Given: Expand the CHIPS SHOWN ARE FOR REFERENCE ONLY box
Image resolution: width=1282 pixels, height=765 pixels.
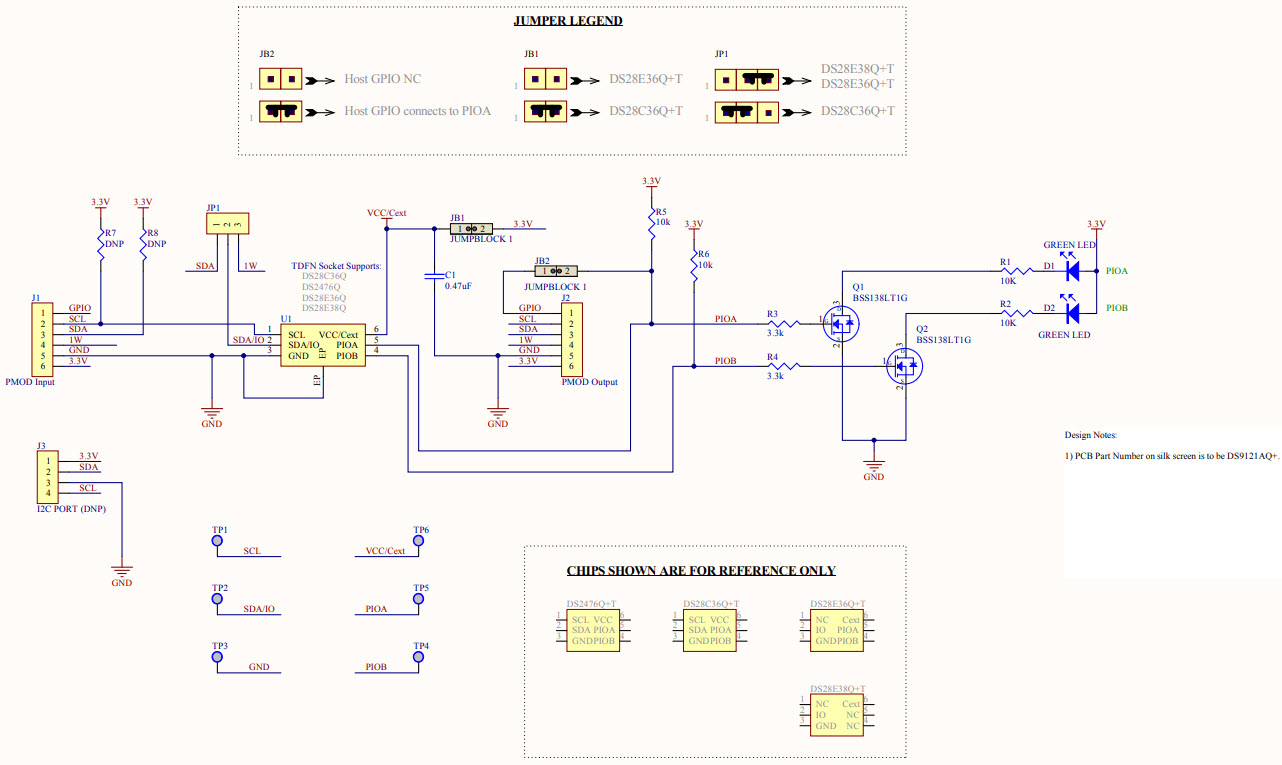Looking at the screenshot, I should [700, 570].
